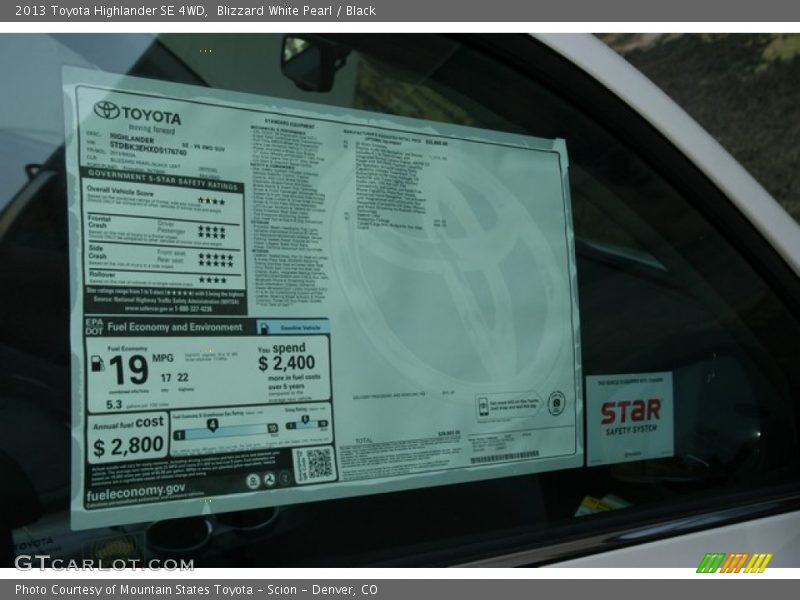Image resolution: width=800 pixels, height=600 pixels.
Task: Click the 'Gasoline Vehicle' label tab
Action: [293, 327]
